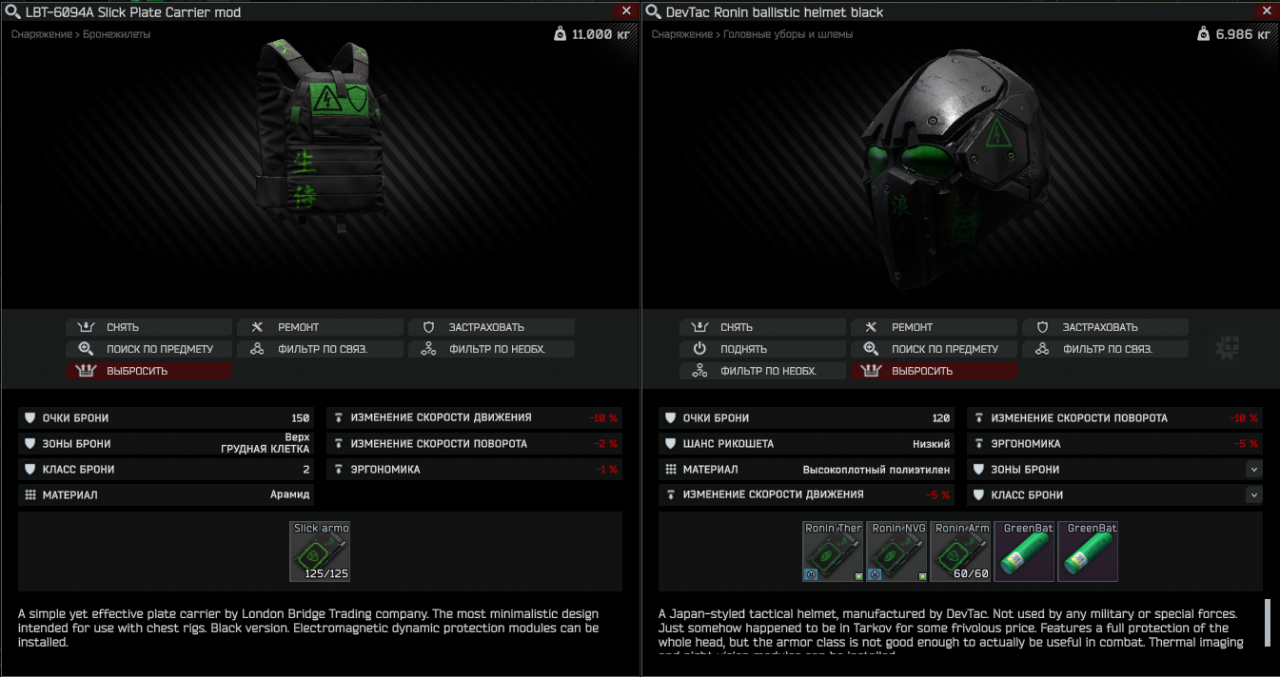Click ФИЛЬТР ПО НЕОБХ. in the helmet window
The height and width of the screenshot is (677, 1280).
(x=762, y=371)
